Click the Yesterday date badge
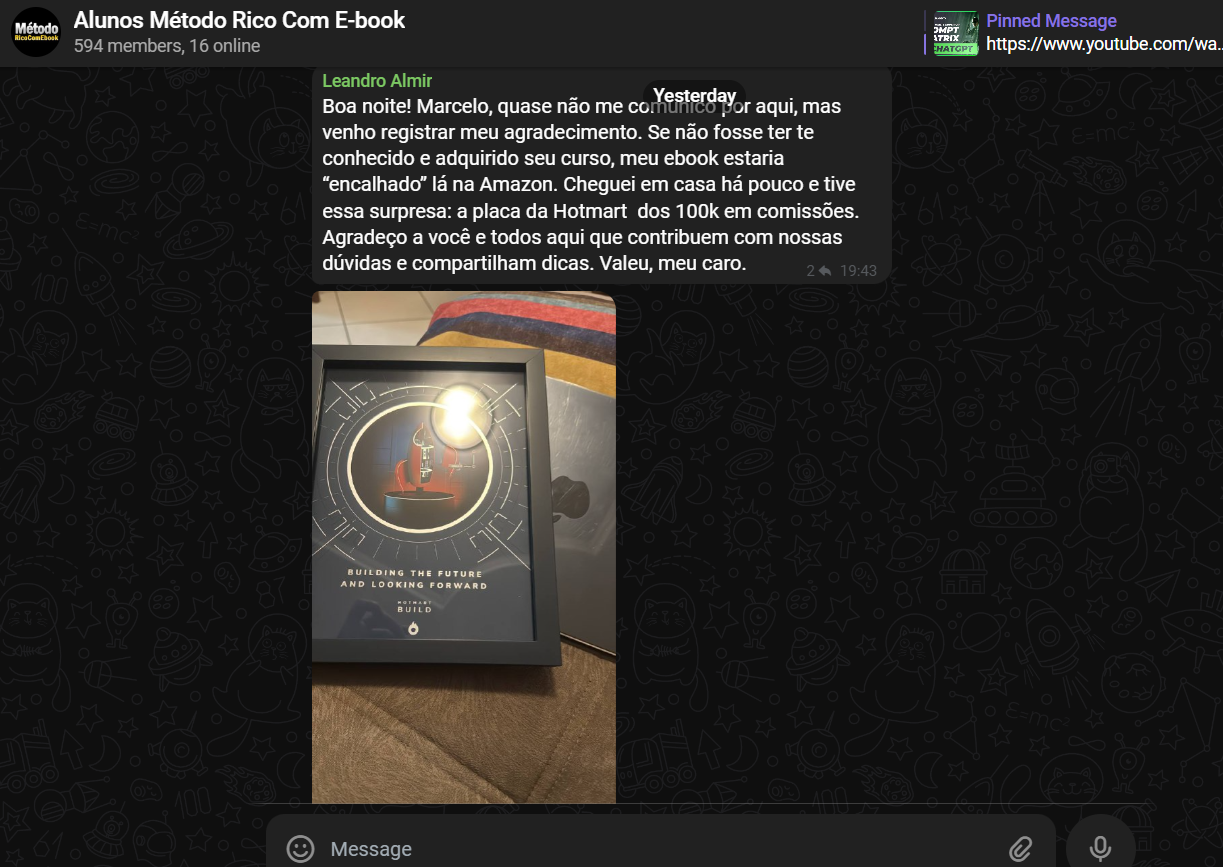The width and height of the screenshot is (1223, 867). point(695,96)
